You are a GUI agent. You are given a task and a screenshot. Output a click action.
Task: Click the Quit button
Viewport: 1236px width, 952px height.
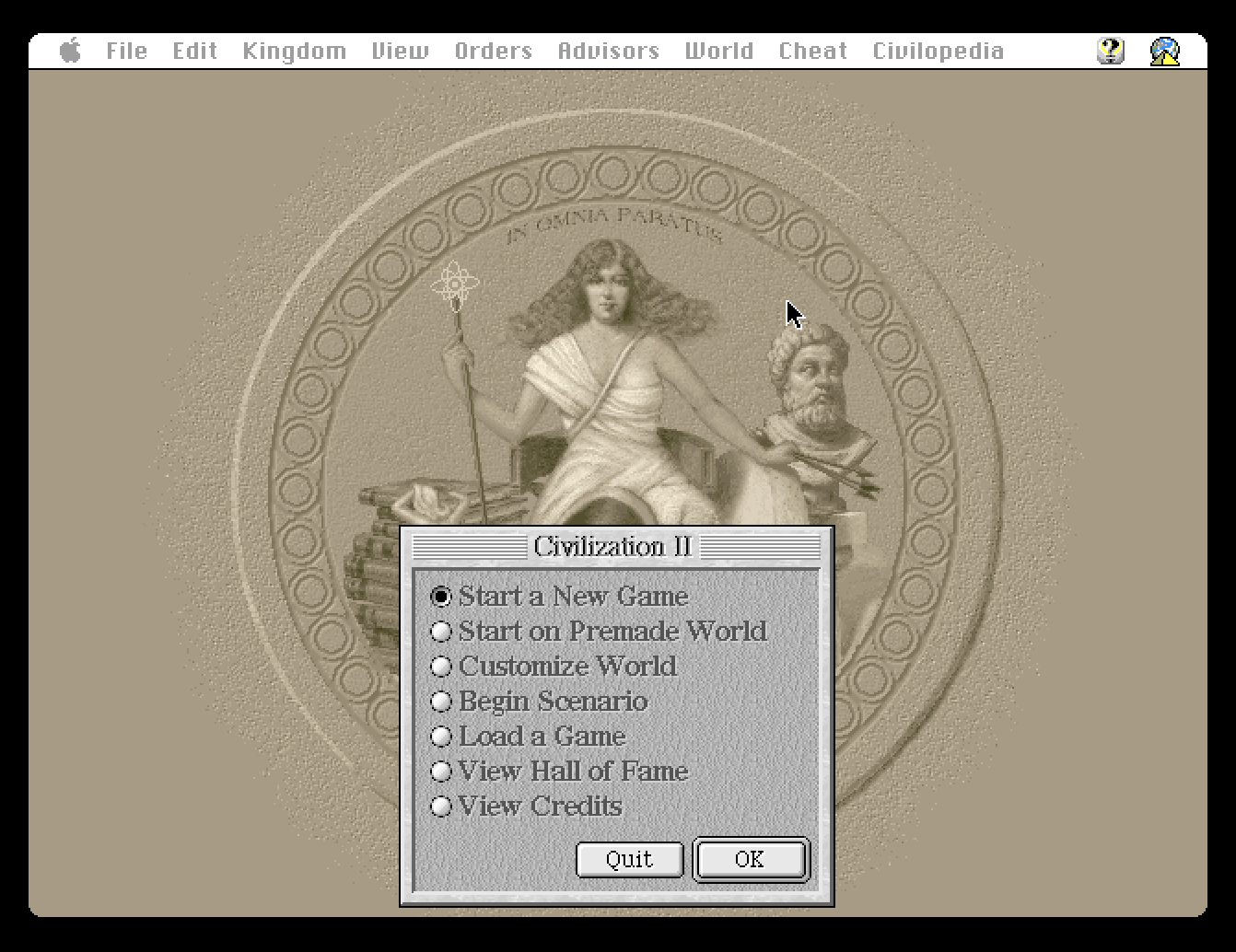(630, 860)
